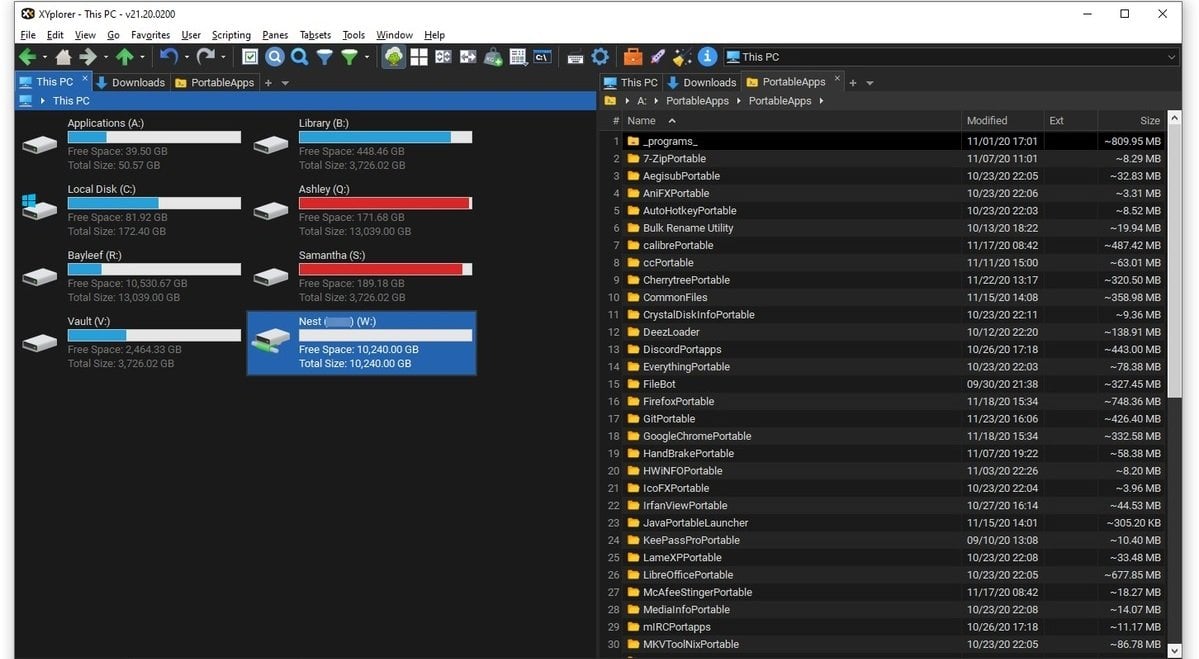The width and height of the screenshot is (1199, 659).
Task: Click the blue info circle icon
Action: 707,57
